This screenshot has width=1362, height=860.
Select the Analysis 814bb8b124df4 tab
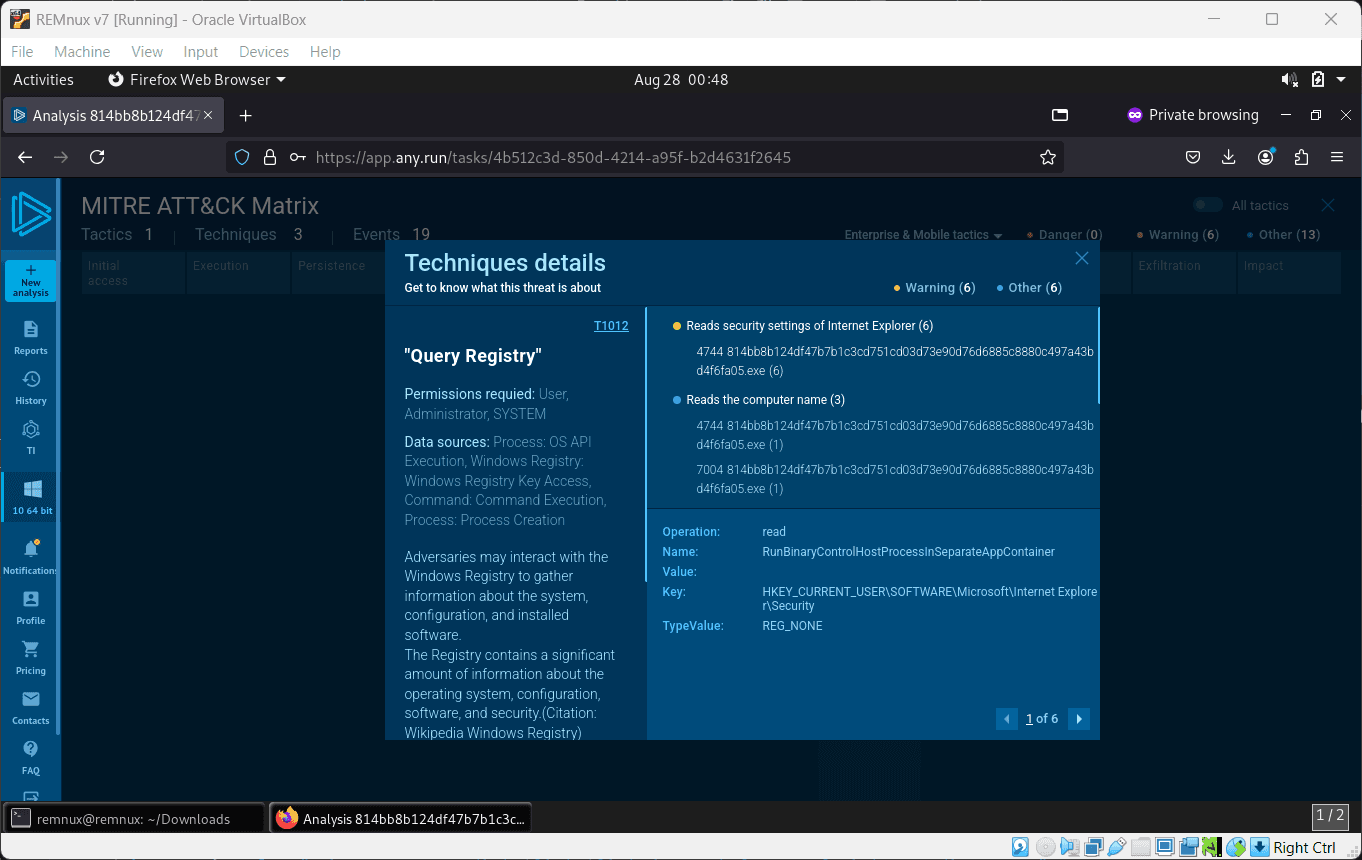(112, 115)
